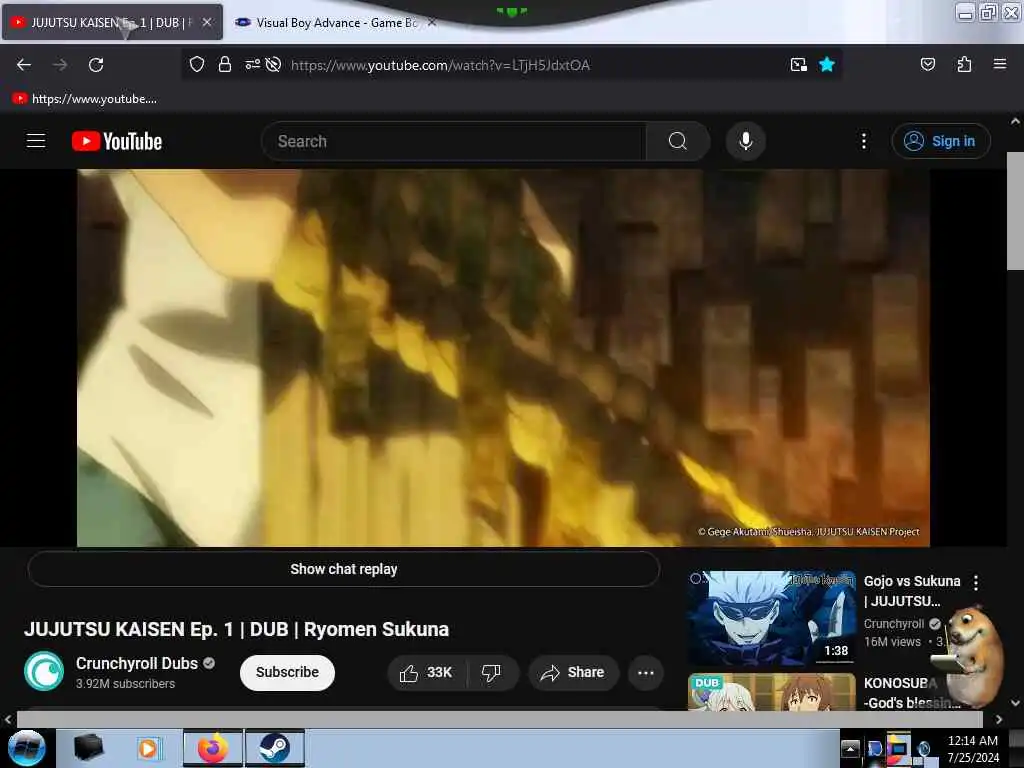Open the Firefox application menu
This screenshot has height=768, width=1024.
[999, 64]
